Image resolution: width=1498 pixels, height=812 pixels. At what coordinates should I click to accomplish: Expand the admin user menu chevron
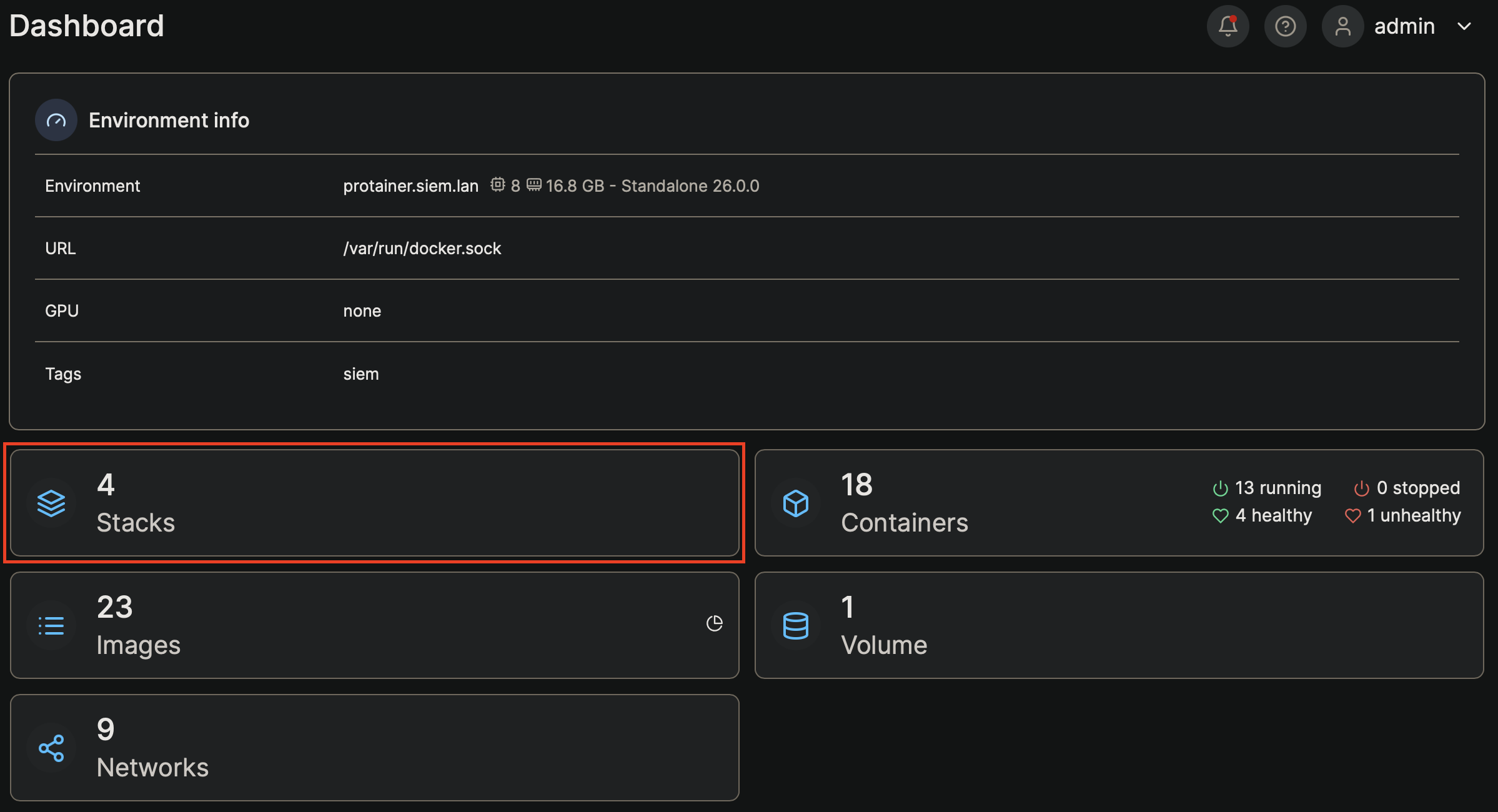pos(1464,26)
